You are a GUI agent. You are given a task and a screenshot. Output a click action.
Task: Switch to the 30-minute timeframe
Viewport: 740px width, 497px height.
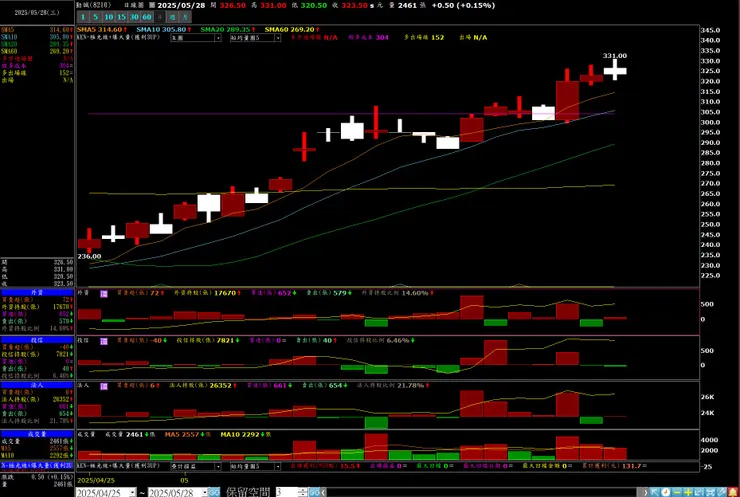tap(134, 17)
